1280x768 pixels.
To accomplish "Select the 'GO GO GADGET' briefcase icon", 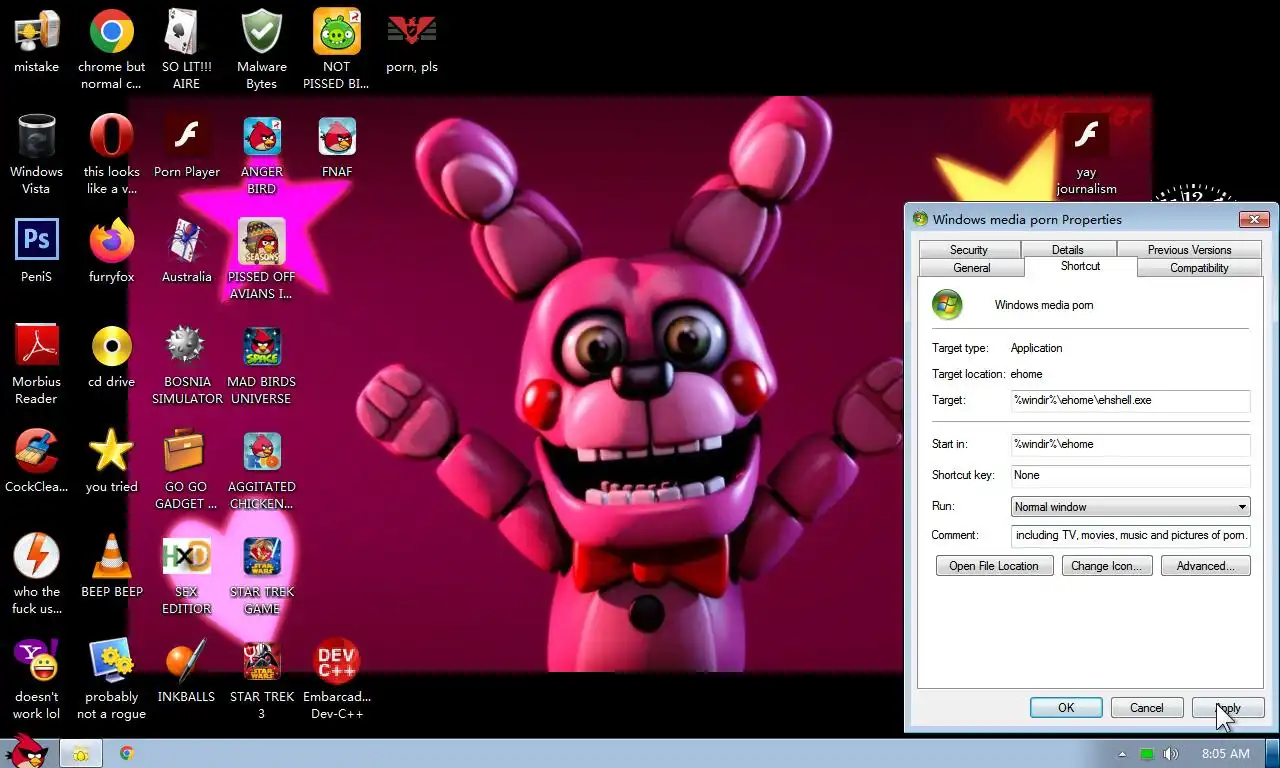I will click(187, 468).
